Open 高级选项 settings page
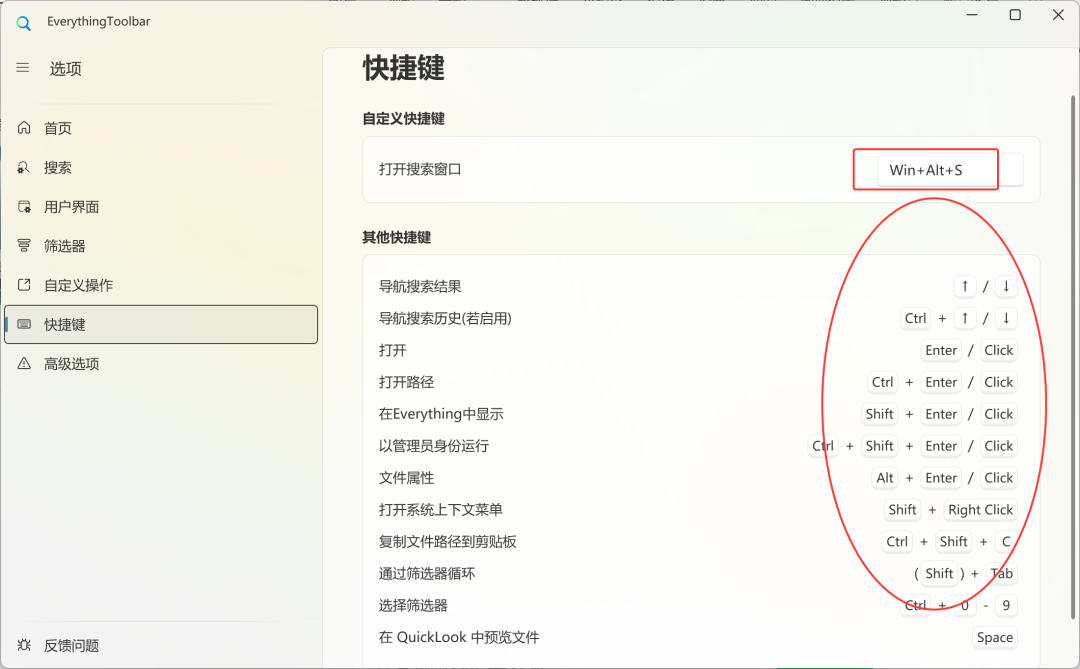 pos(72,364)
